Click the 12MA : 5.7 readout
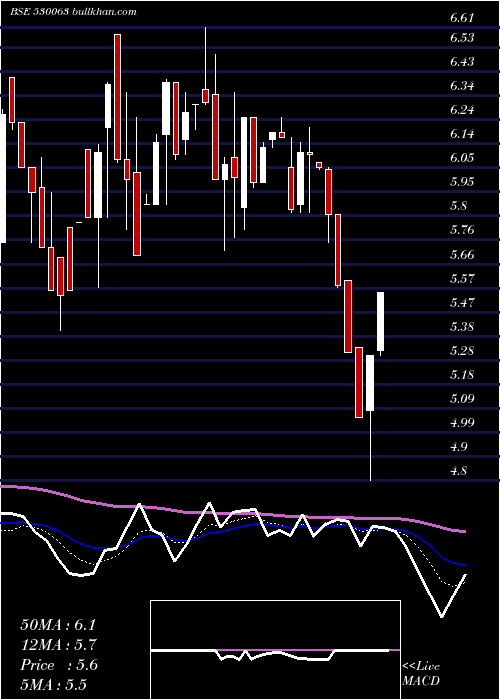 (x=59, y=645)
